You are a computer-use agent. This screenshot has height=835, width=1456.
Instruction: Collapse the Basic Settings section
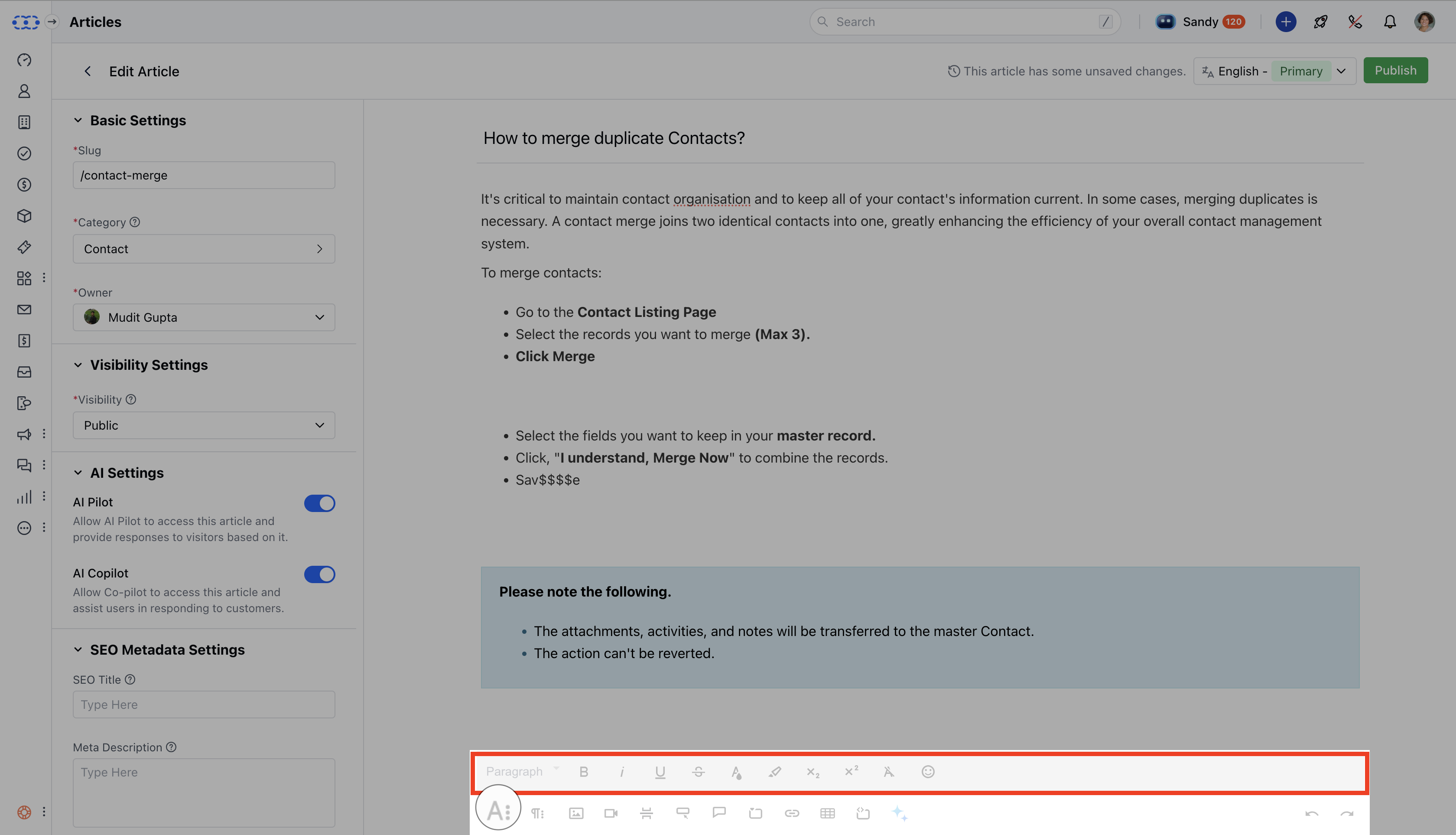(78, 121)
